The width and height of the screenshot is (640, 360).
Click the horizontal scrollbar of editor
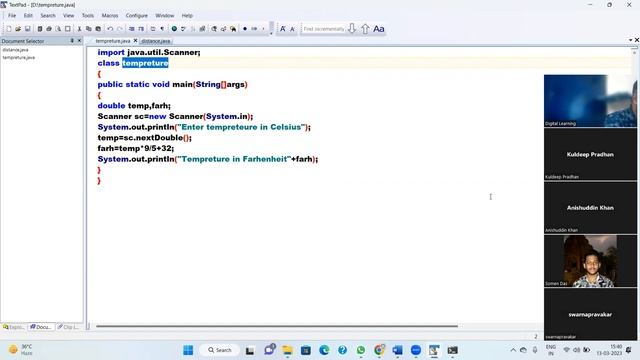(277, 326)
